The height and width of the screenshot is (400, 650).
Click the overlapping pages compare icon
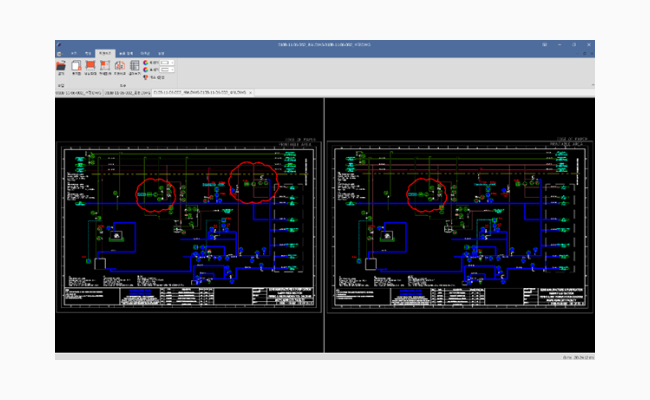point(120,65)
